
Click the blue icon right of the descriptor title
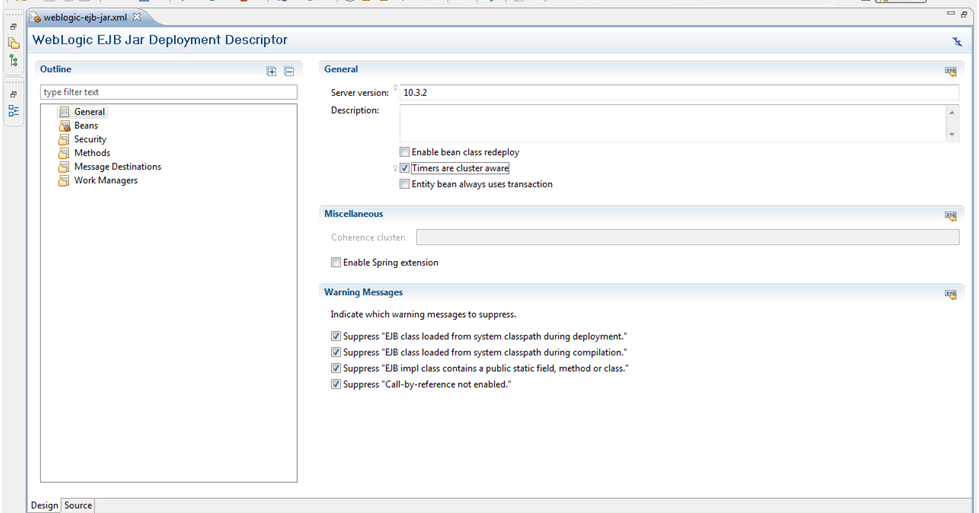957,42
